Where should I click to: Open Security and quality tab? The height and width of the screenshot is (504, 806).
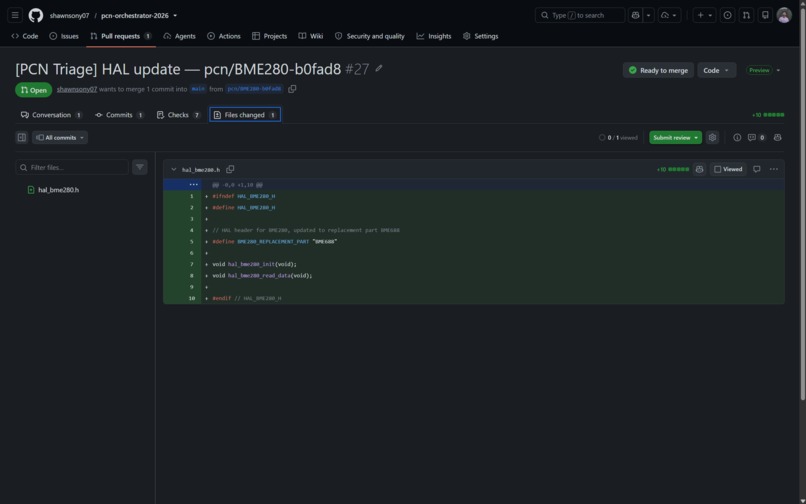click(370, 36)
